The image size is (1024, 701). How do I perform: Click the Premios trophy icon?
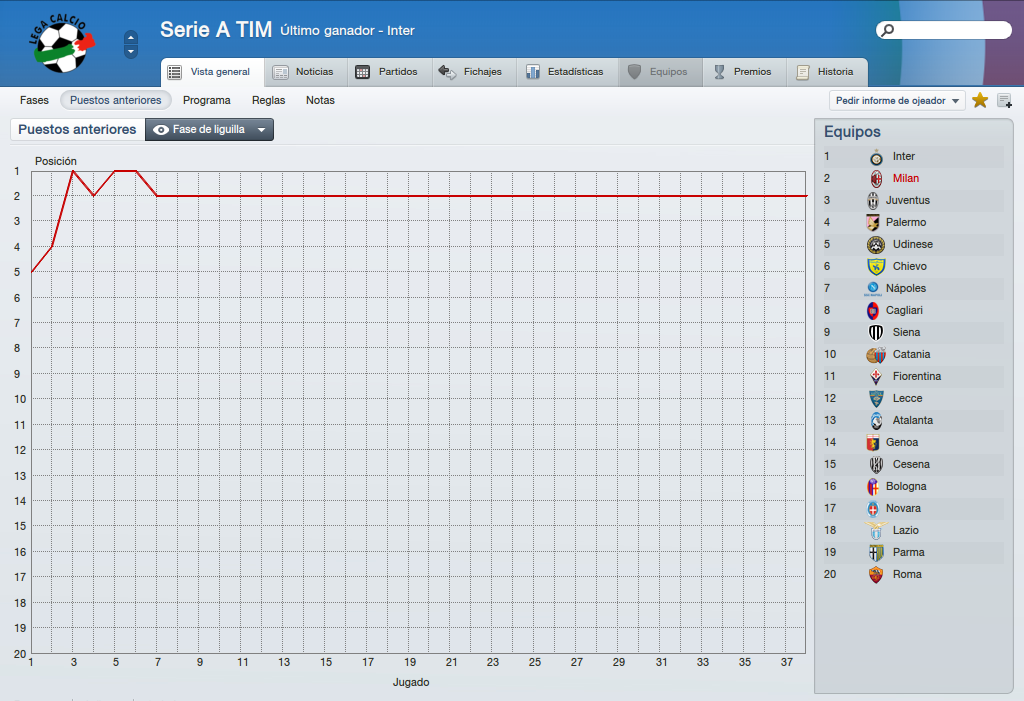coord(719,72)
